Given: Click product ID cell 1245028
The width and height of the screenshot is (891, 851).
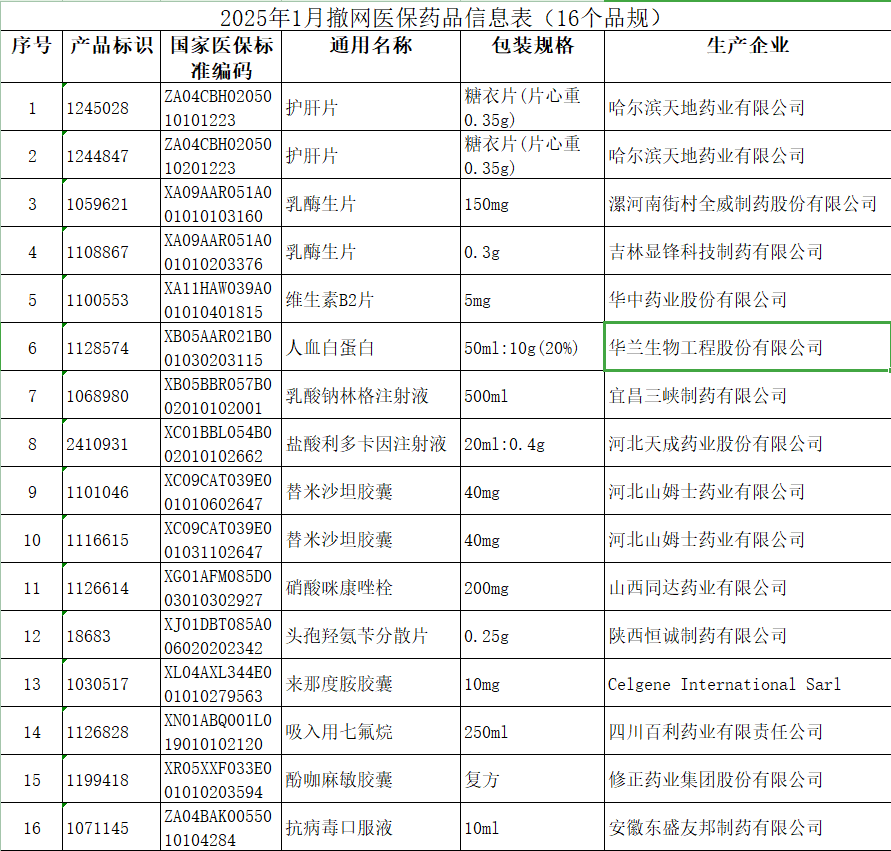Looking at the screenshot, I should tap(112, 107).
